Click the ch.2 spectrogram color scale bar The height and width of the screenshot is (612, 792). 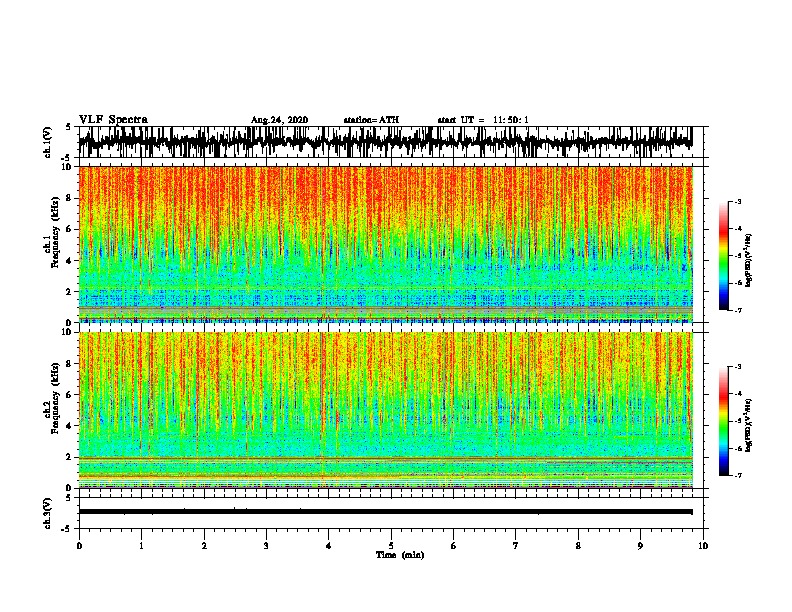[x=723, y=421]
